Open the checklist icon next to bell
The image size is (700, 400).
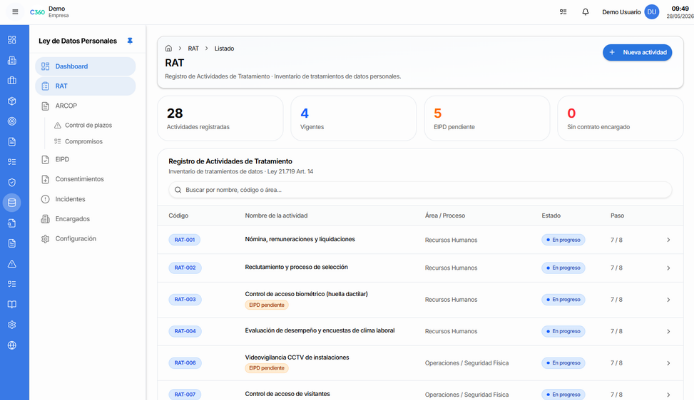point(563,12)
